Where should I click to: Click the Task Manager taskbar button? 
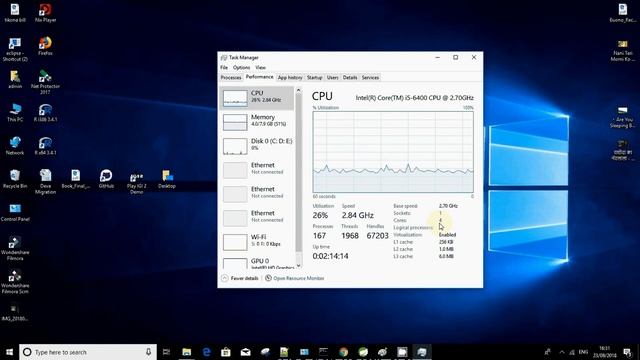click(422, 352)
